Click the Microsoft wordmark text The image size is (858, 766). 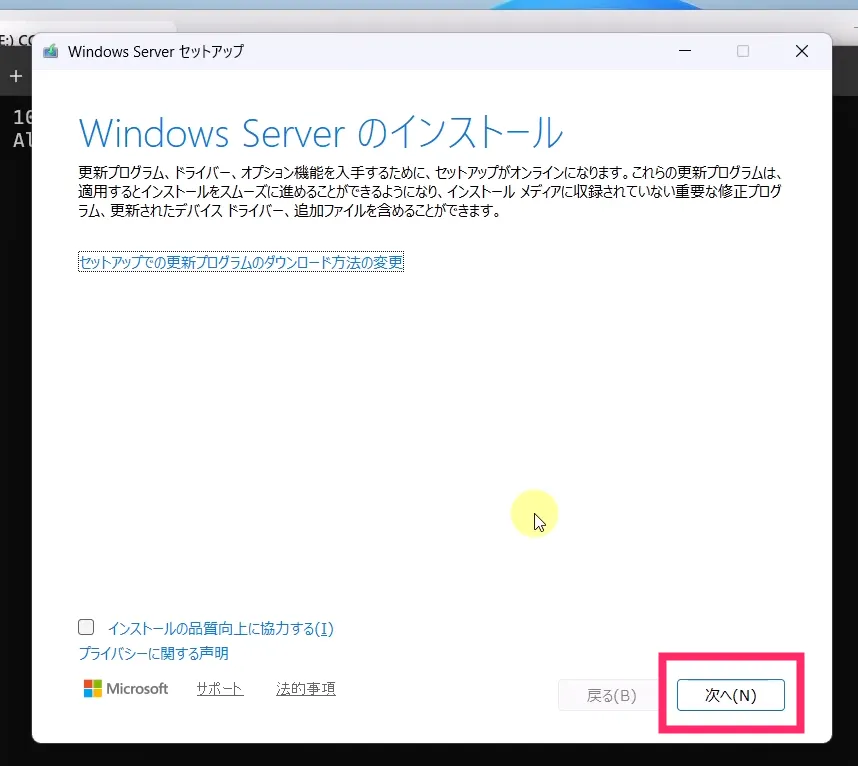(137, 689)
